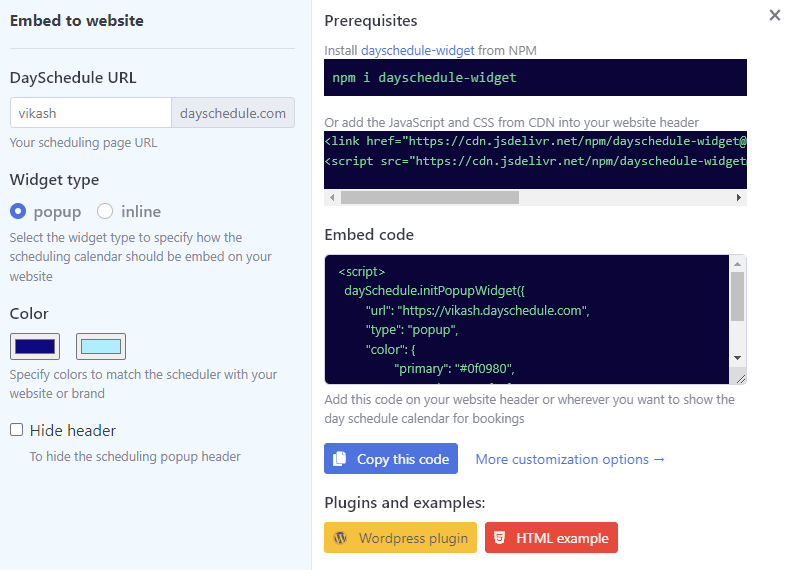Open the dayschedule-widget NPM link
The height and width of the screenshot is (570, 787).
click(x=418, y=50)
